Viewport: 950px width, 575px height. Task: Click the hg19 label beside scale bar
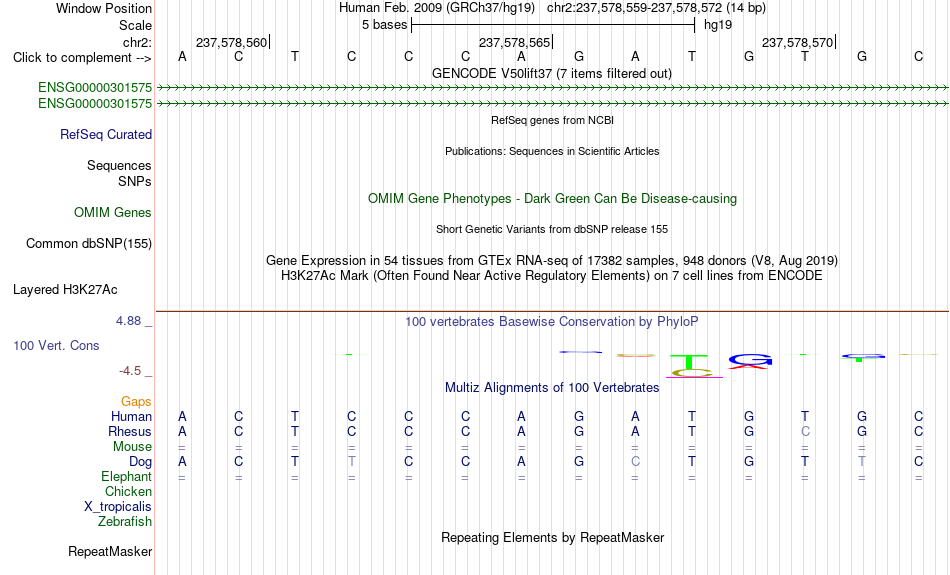pyautogui.click(x=718, y=25)
